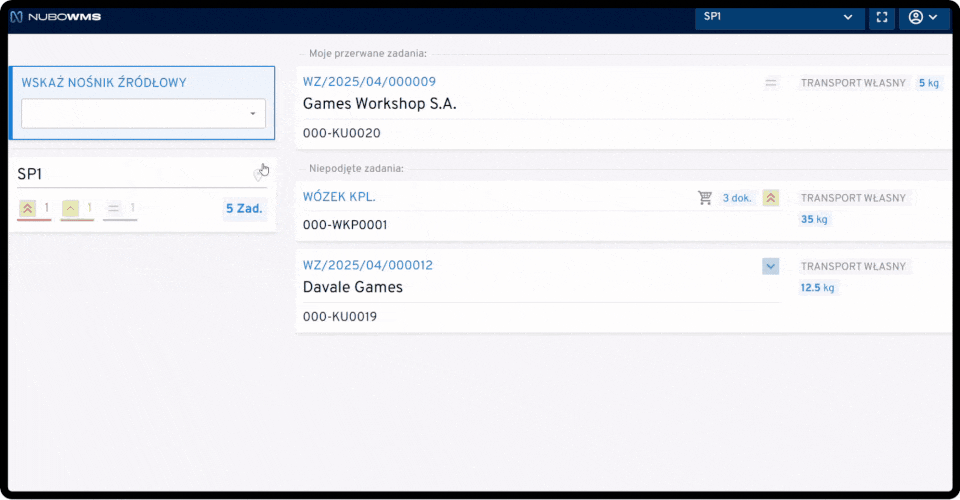Toggle fullscreen mode icon

(x=880, y=17)
